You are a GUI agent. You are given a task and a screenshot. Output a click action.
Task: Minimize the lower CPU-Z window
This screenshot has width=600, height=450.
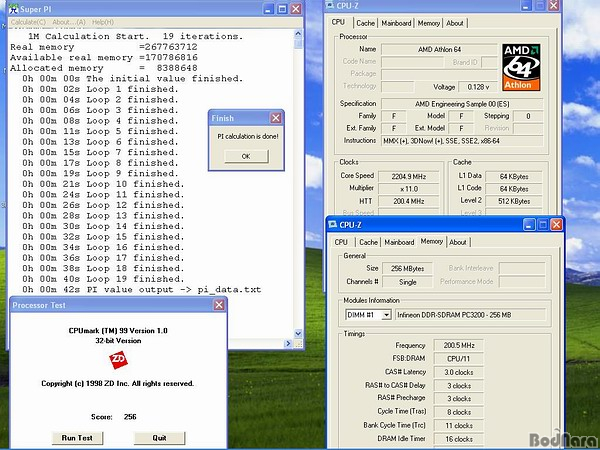529,225
